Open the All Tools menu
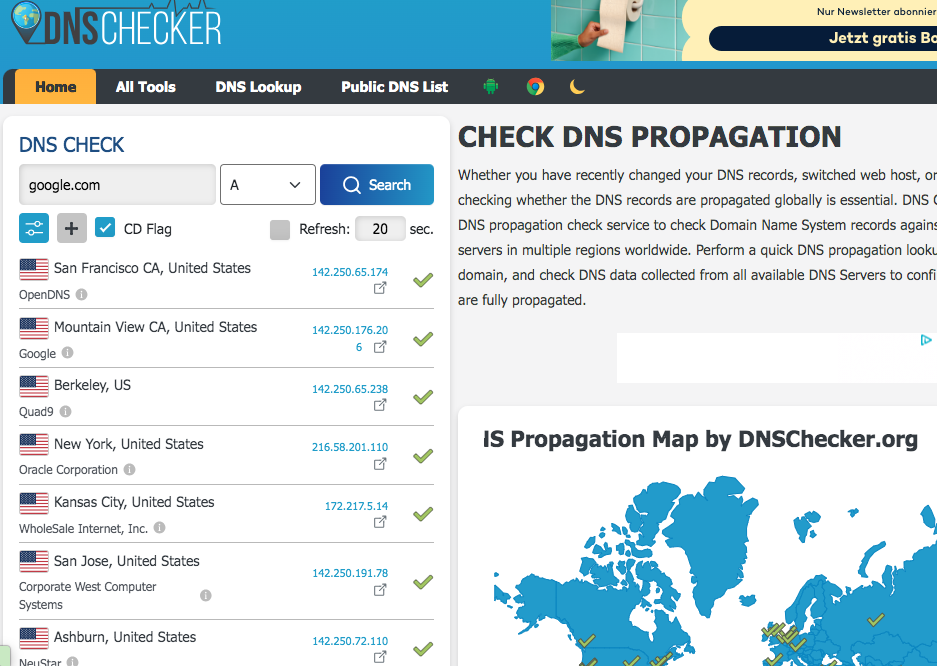The image size is (937, 666). [x=146, y=87]
